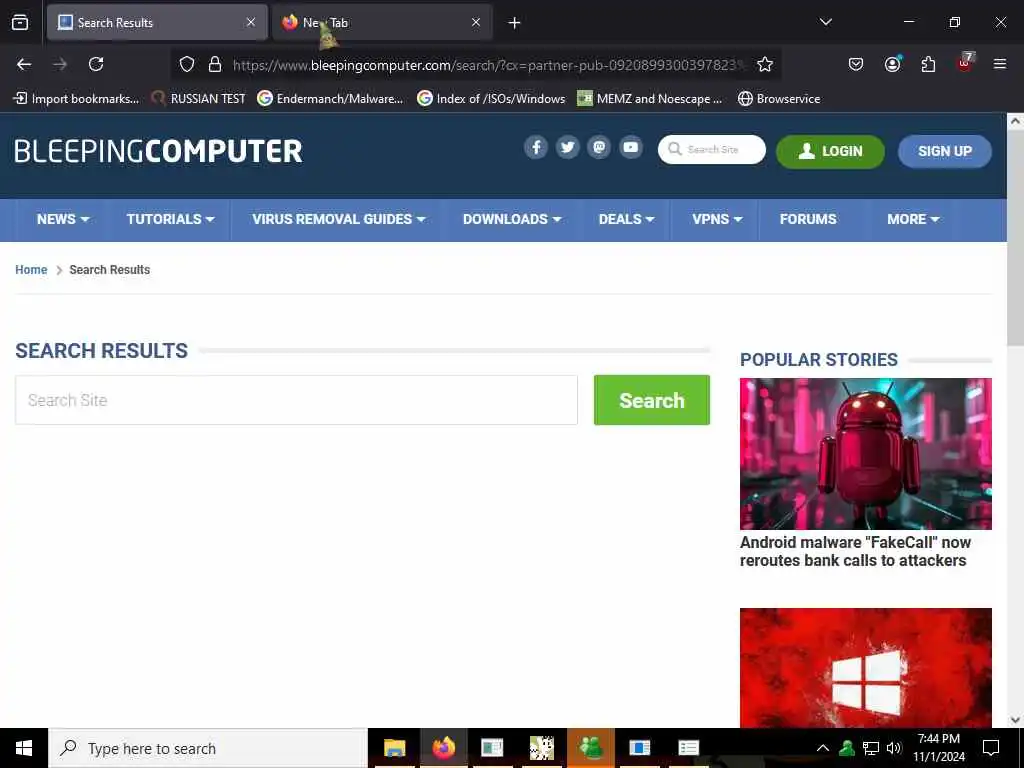Expand the NEWS menu
The height and width of the screenshot is (768, 1024).
click(63, 219)
